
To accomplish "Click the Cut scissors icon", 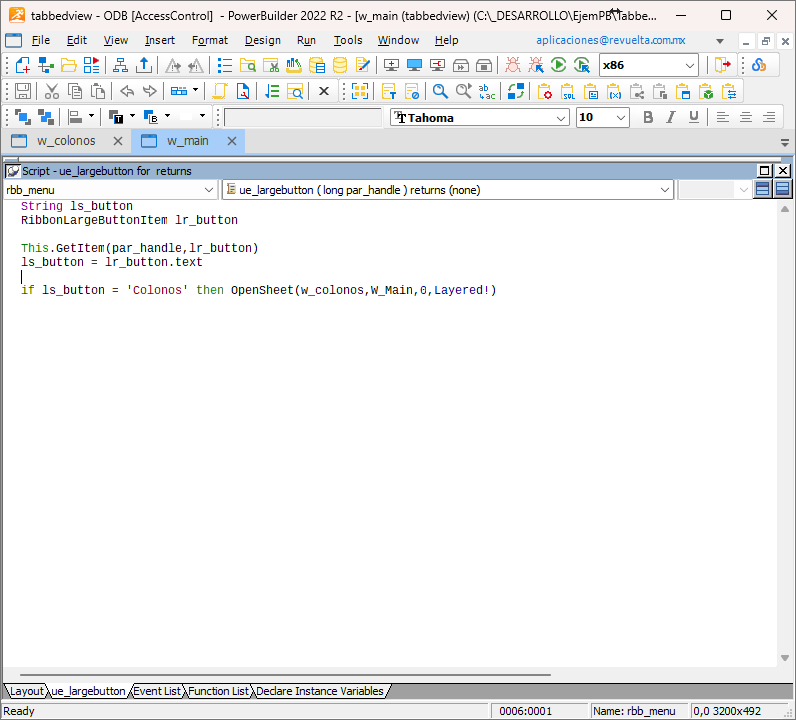I will (51, 91).
